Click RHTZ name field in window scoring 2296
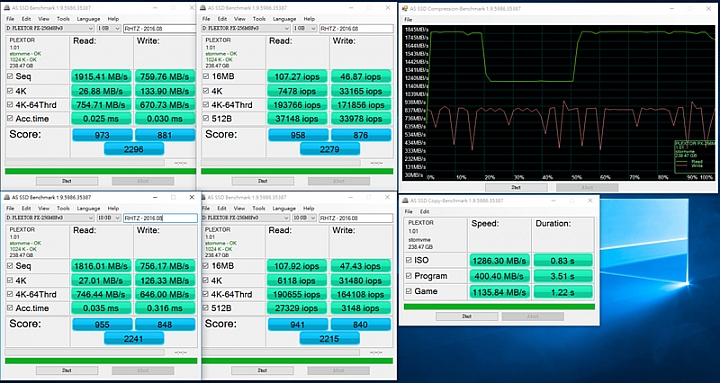Image resolution: width=720 pixels, height=383 pixels. pyautogui.click(x=159, y=28)
